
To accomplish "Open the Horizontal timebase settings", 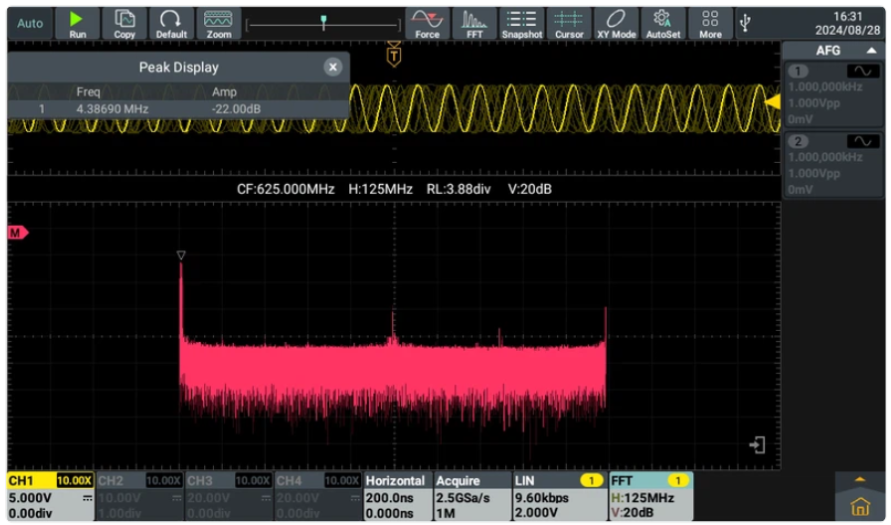I will (396, 496).
